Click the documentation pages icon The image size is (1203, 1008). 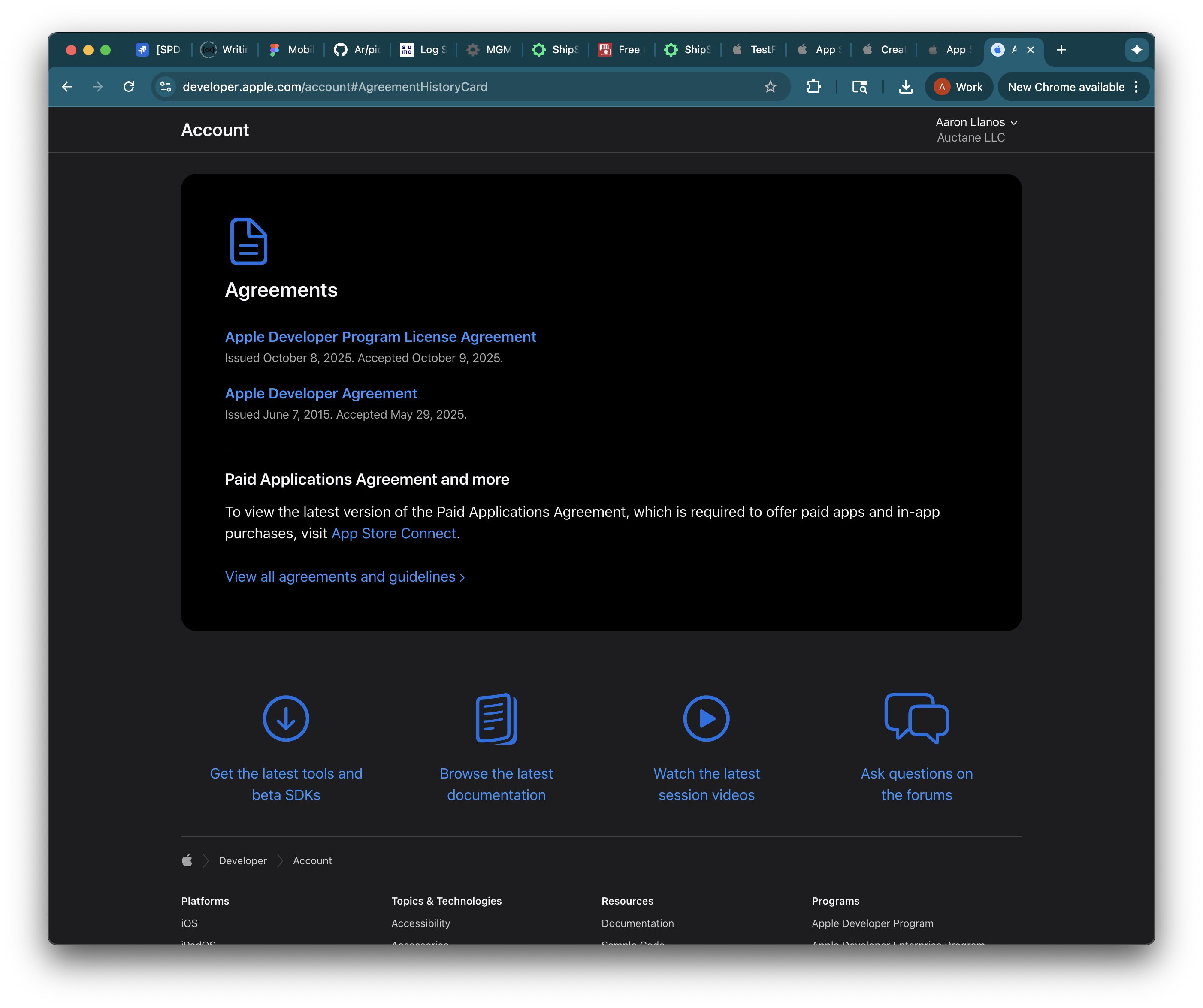pyautogui.click(x=496, y=718)
